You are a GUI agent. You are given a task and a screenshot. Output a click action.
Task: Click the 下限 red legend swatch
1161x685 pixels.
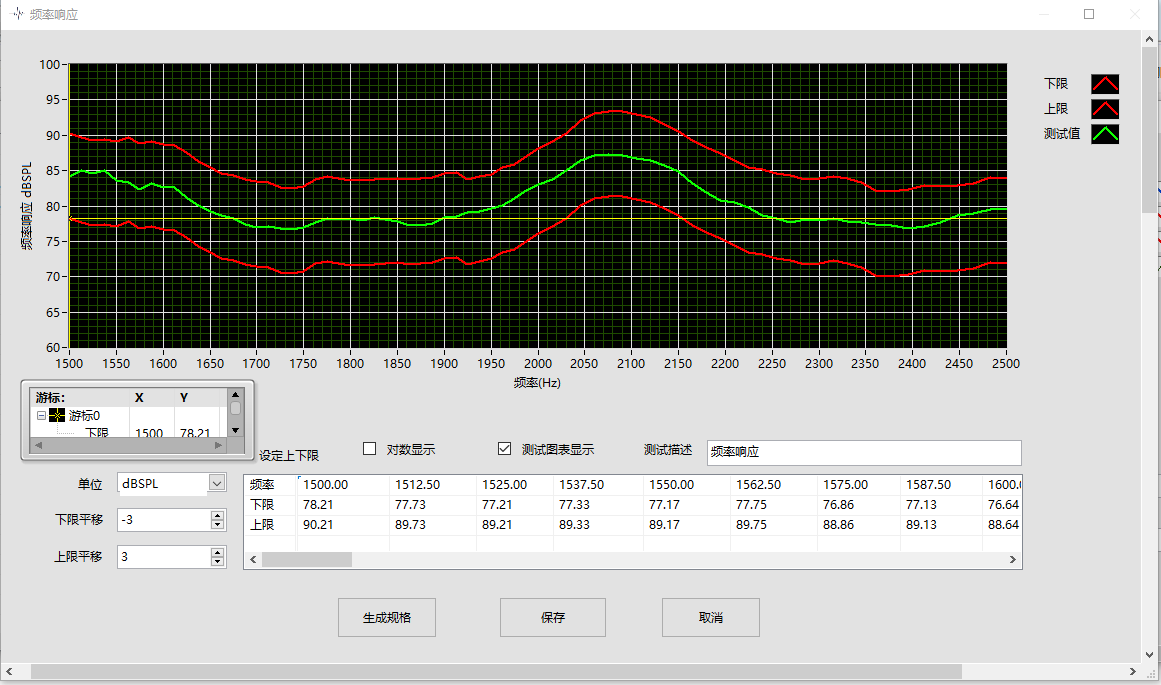point(1105,84)
